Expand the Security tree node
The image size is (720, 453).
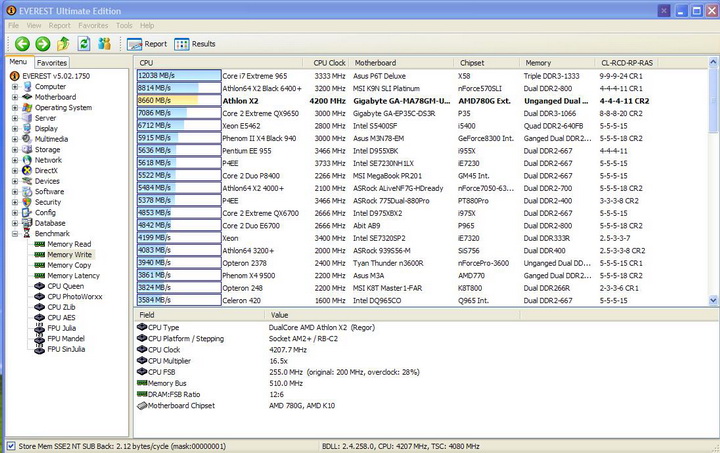[15, 202]
